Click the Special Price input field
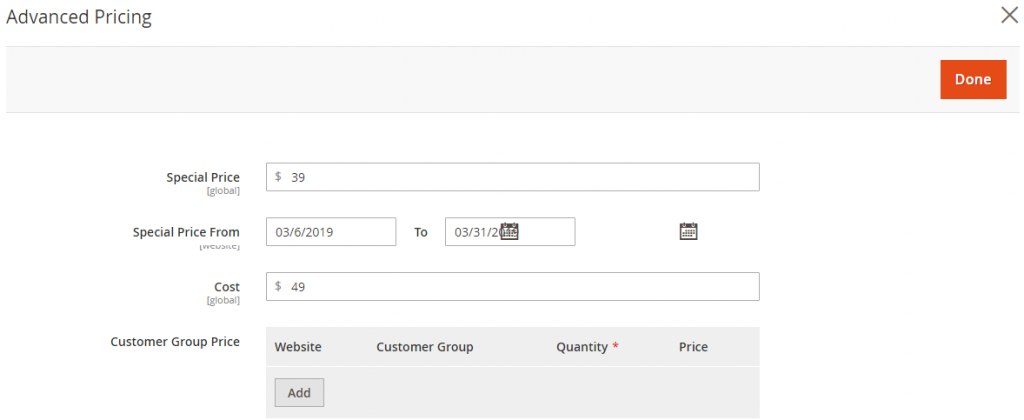This screenshot has width=1024, height=420. (x=513, y=177)
